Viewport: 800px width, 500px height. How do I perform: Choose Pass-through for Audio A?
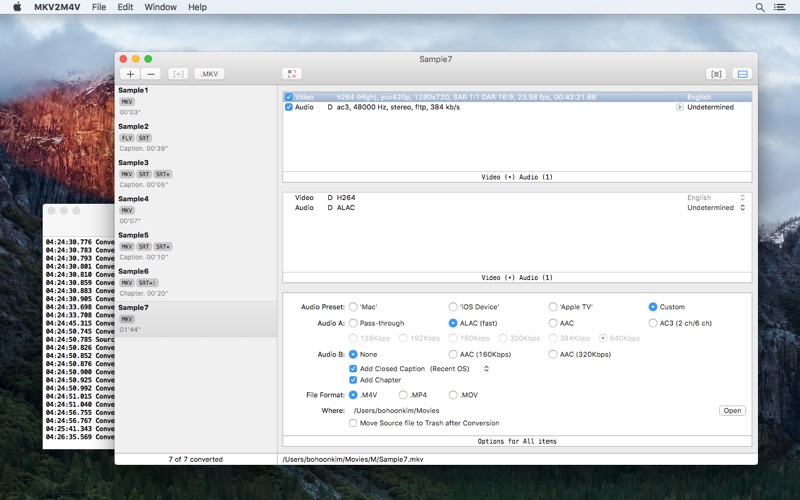pyautogui.click(x=353, y=323)
